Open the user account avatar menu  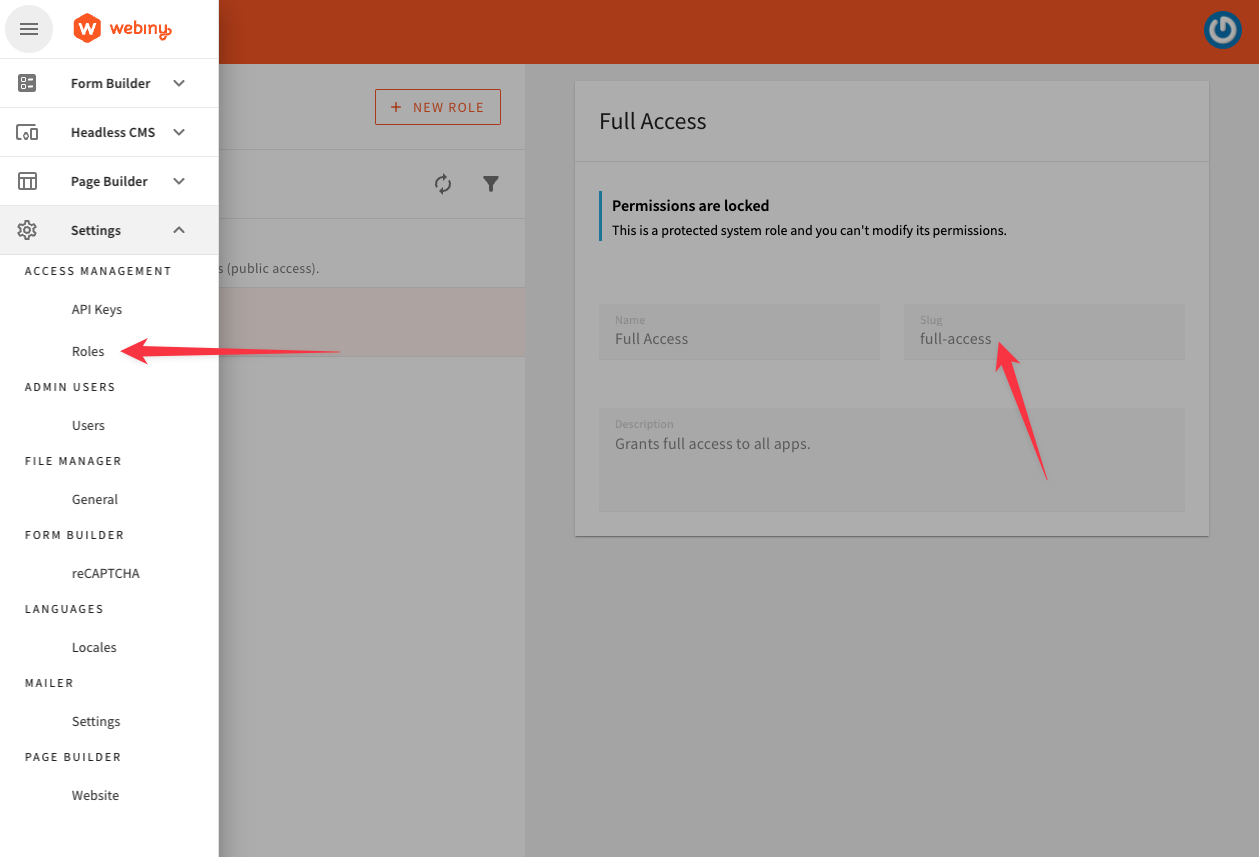pos(1222,30)
